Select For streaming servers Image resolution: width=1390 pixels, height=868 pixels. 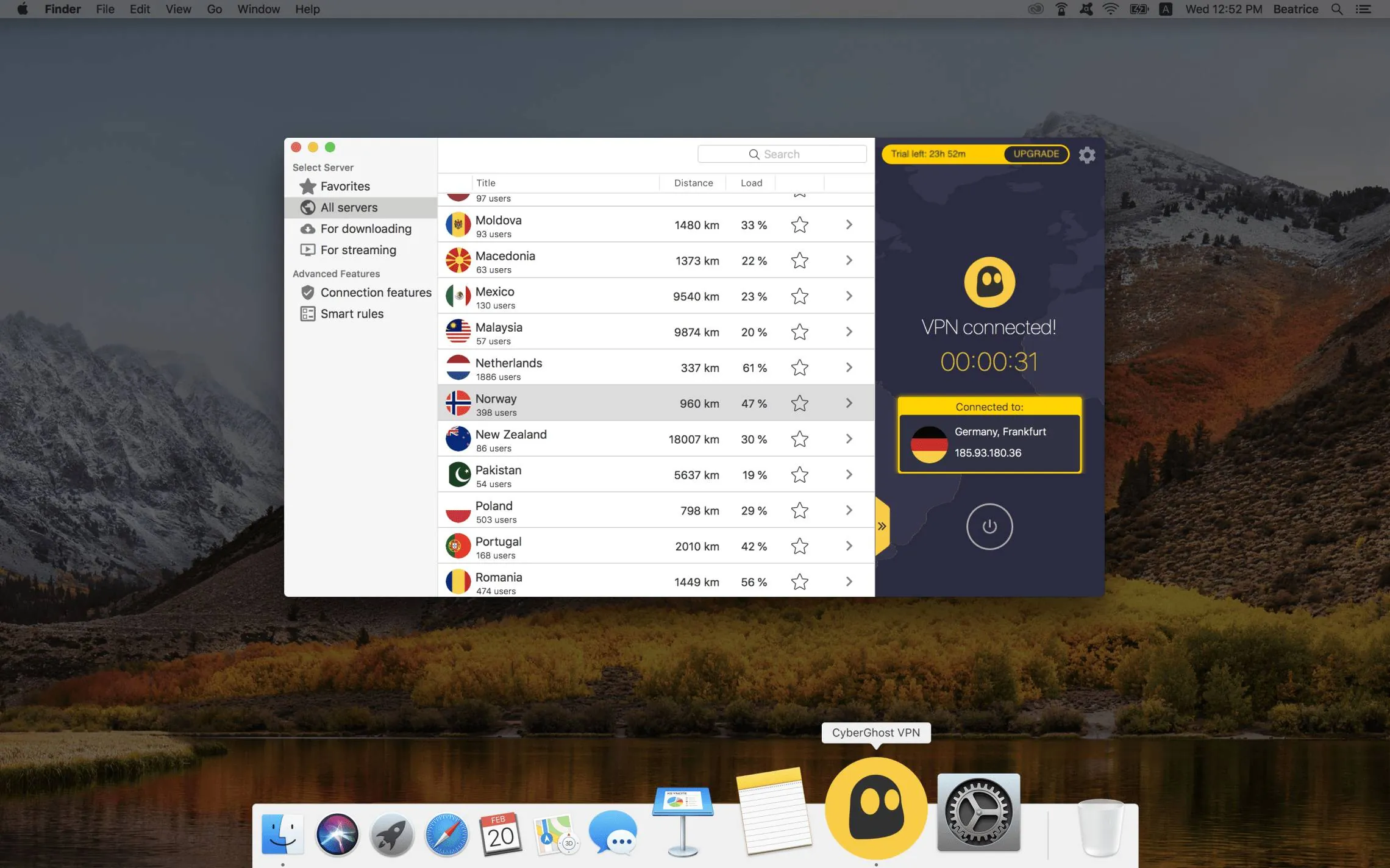[x=358, y=250]
